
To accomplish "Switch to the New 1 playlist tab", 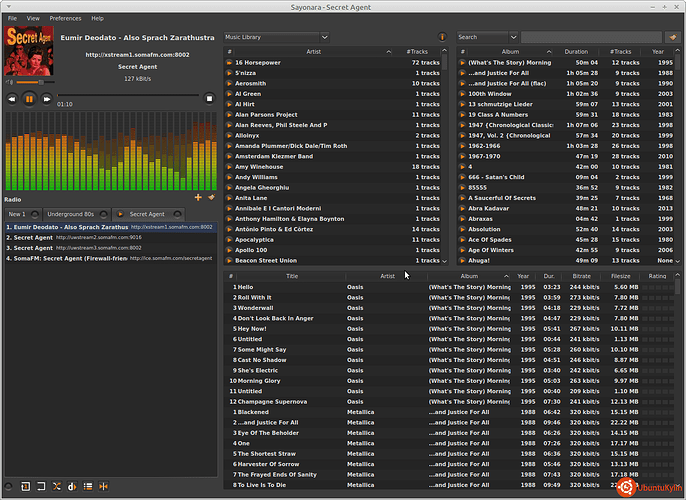I will (17, 214).
